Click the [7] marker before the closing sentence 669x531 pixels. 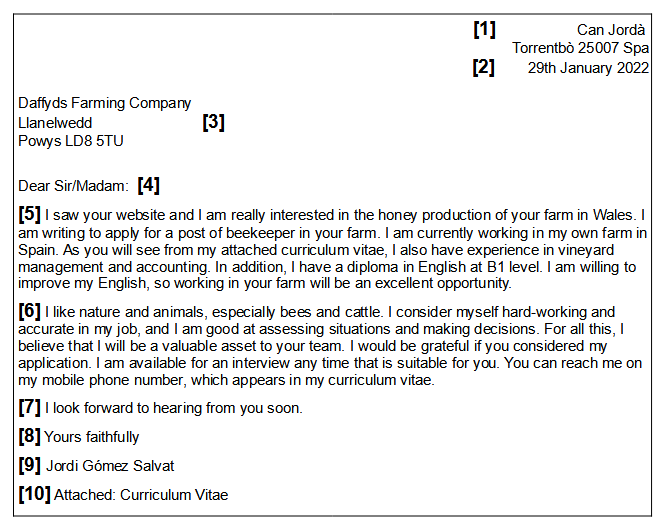coord(30,407)
